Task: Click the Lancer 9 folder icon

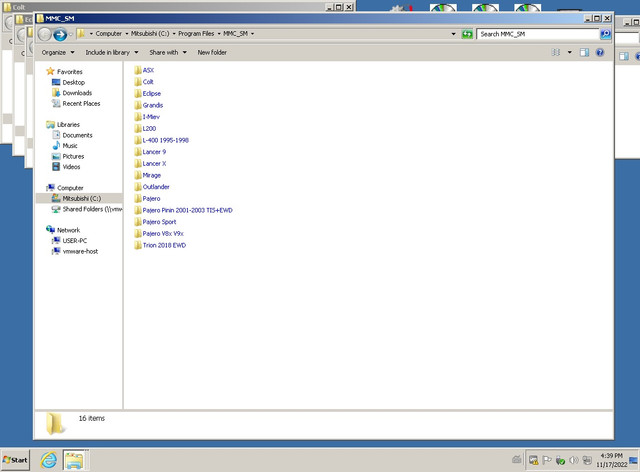Action: point(138,152)
